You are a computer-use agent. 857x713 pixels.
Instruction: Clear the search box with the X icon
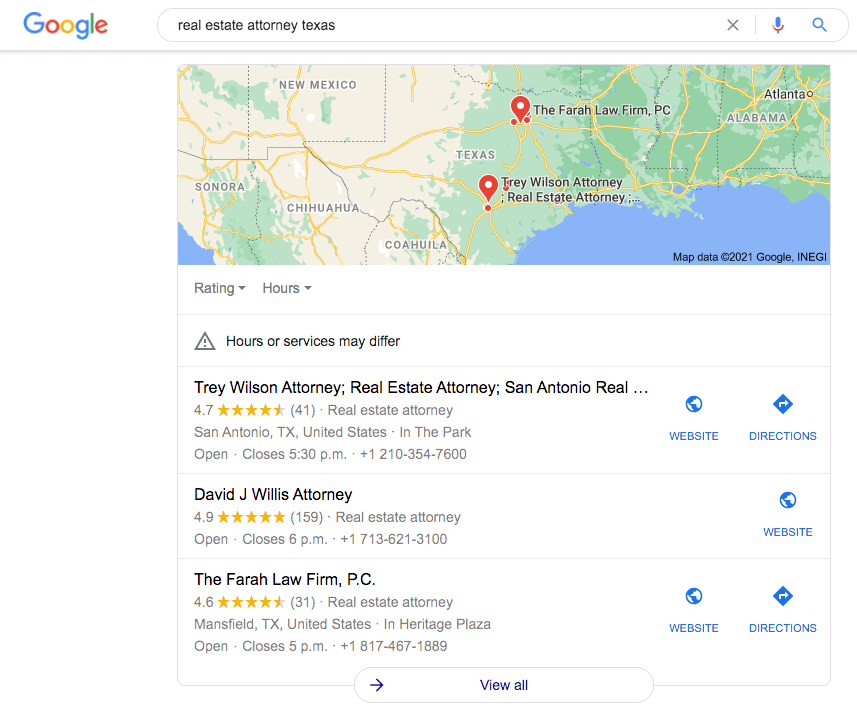point(732,25)
